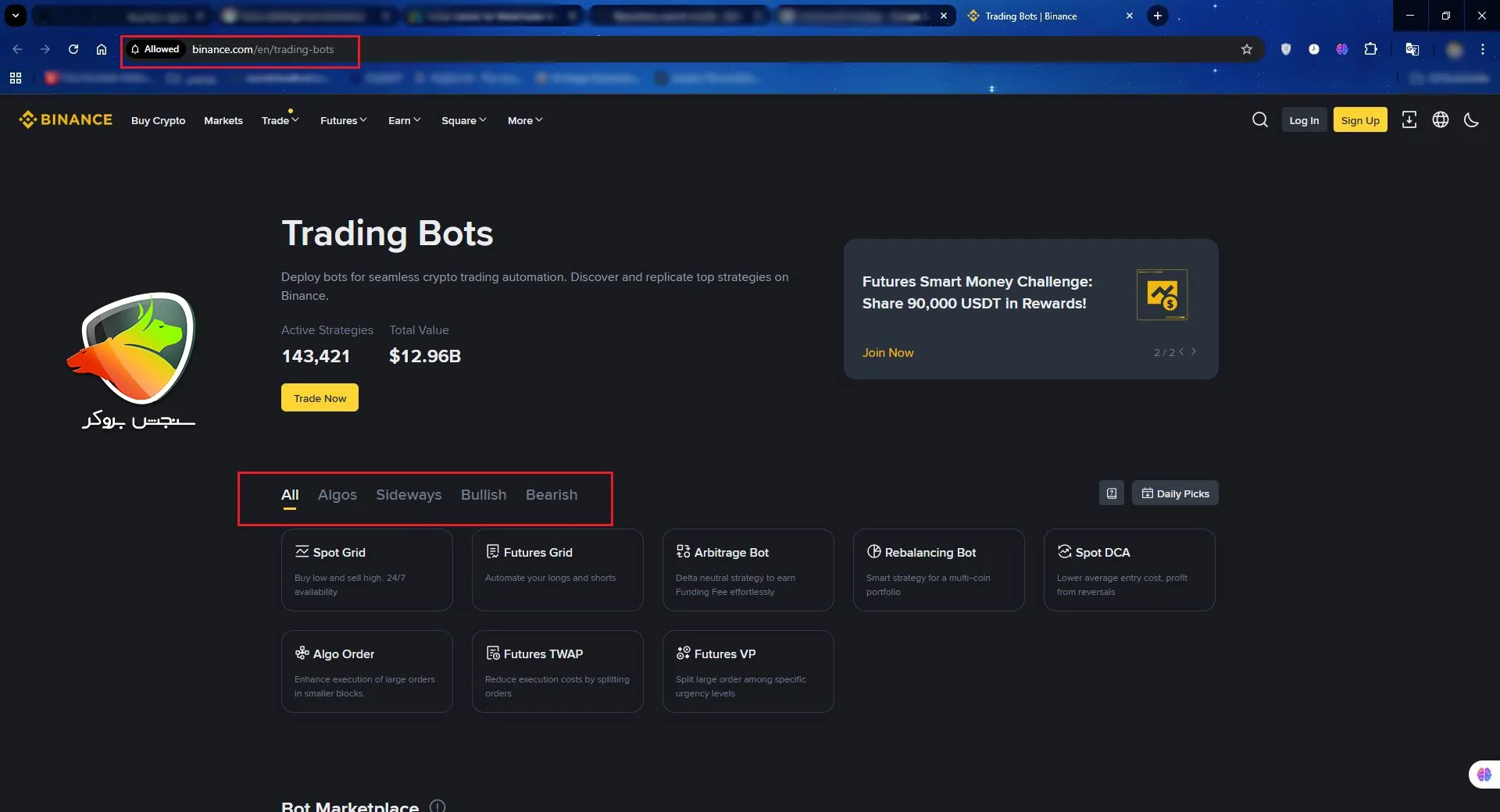Go to next banner slide arrow

(x=1194, y=352)
